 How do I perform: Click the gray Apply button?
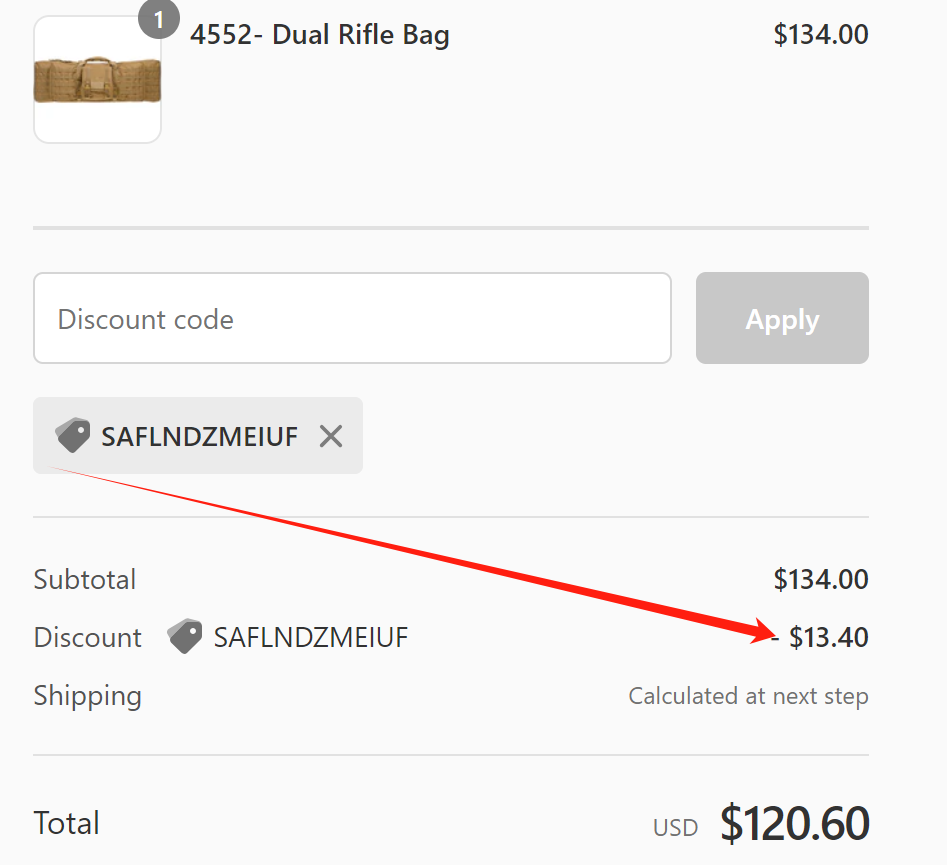click(782, 318)
